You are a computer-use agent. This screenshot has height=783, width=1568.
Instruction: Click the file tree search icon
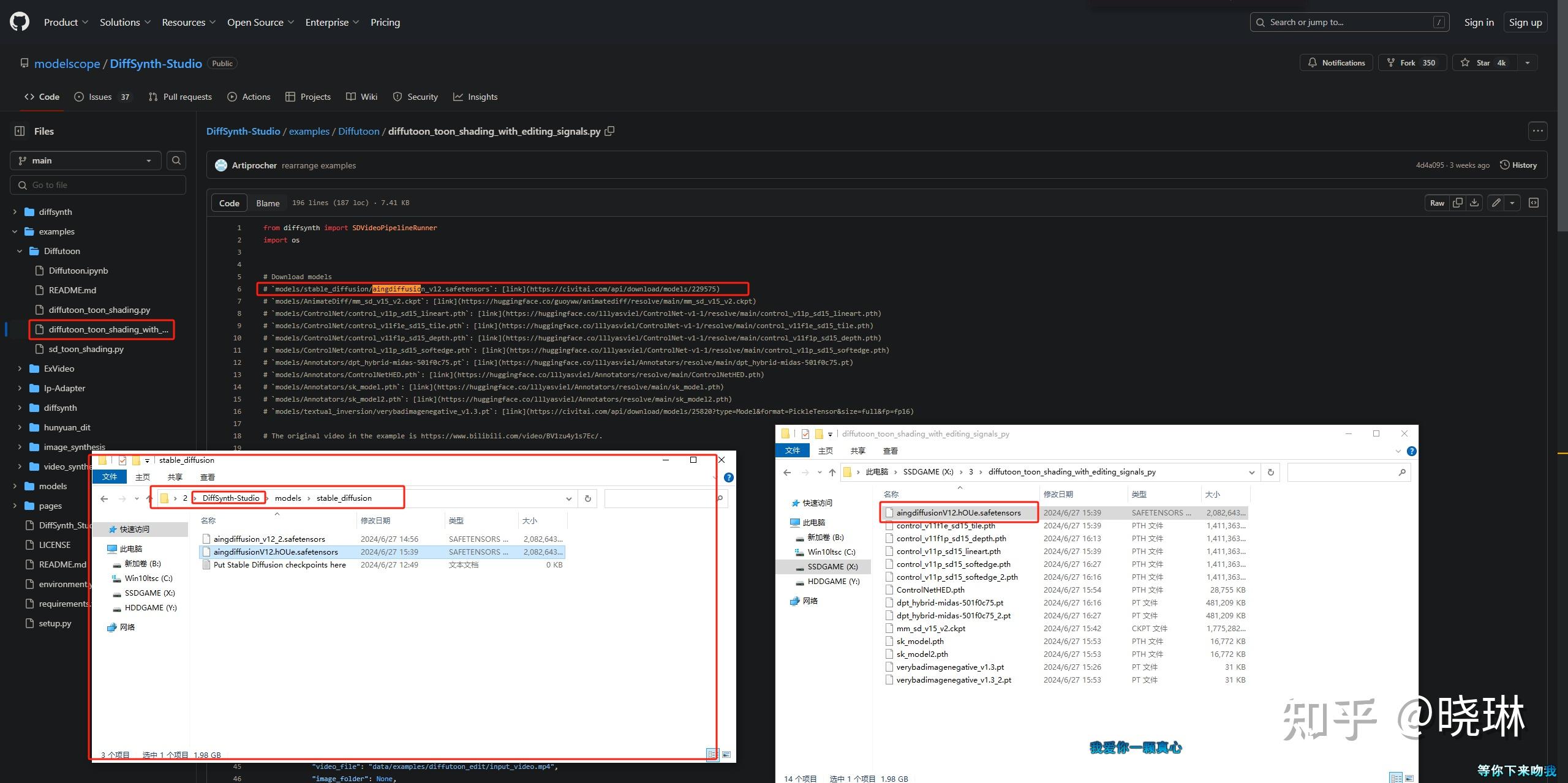pos(176,160)
